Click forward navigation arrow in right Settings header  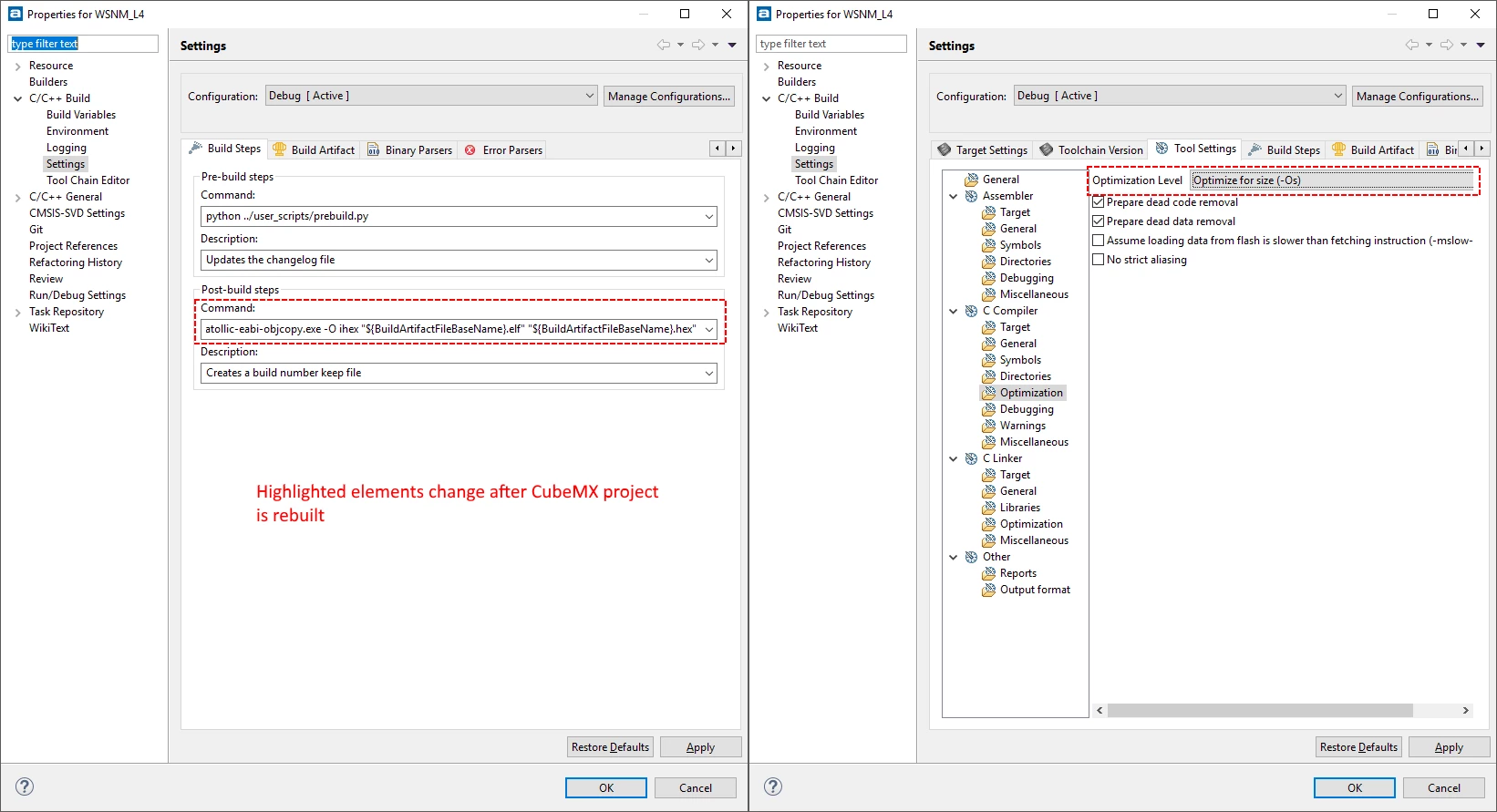1447,45
